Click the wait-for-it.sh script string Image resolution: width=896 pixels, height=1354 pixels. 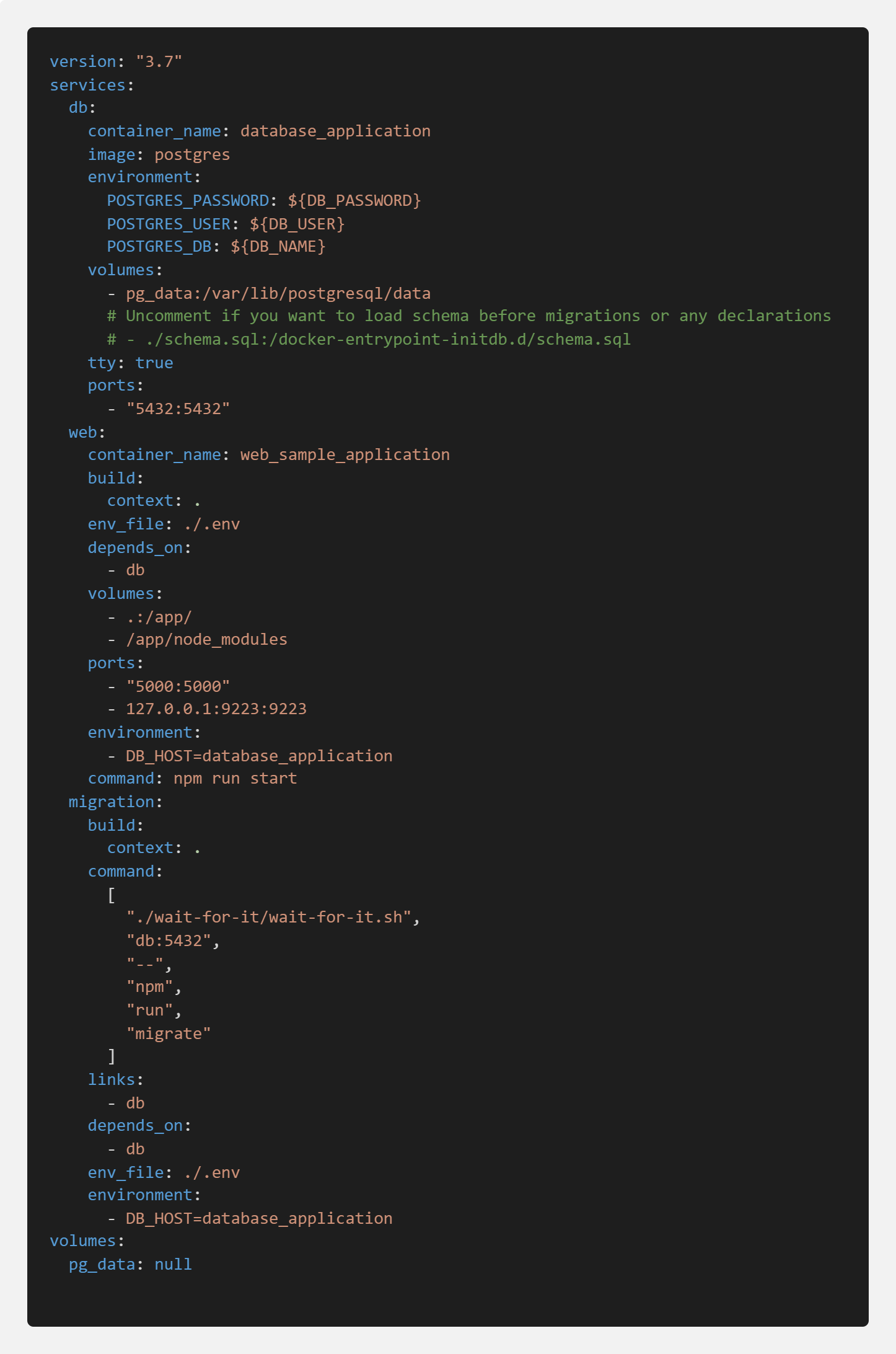(269, 918)
